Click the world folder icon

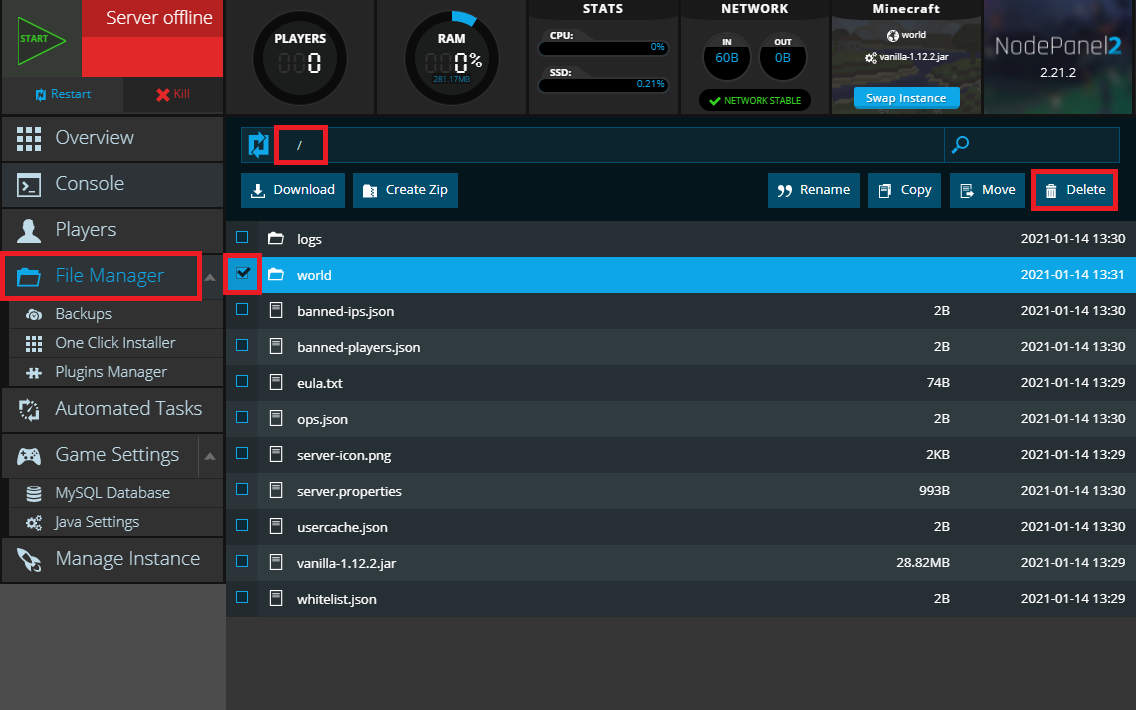pyautogui.click(x=275, y=274)
